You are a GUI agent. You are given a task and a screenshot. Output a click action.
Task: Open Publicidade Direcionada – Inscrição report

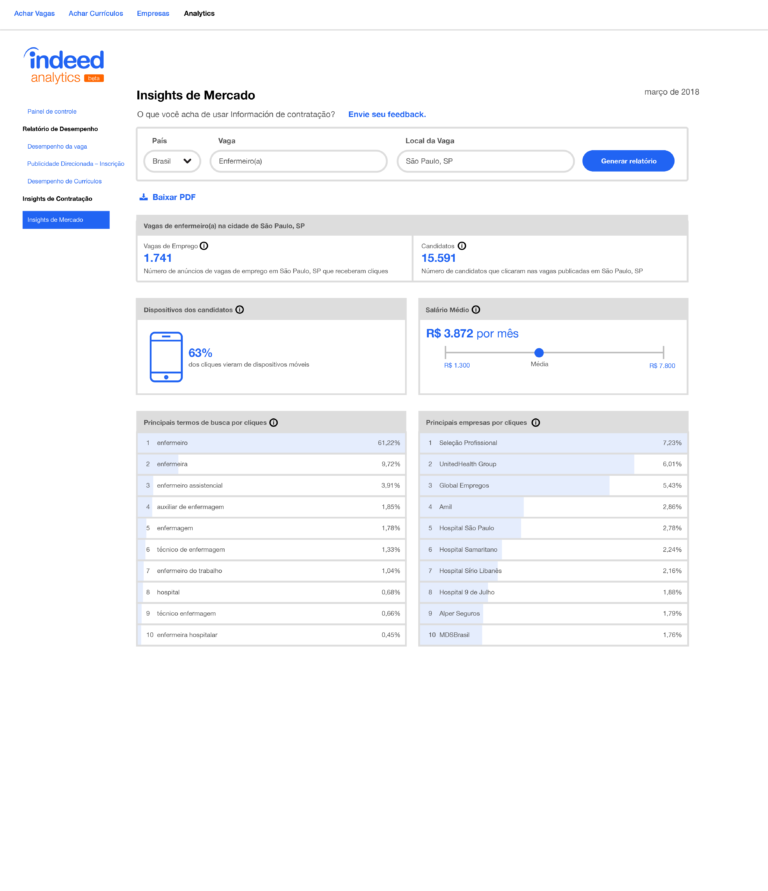[x=76, y=164]
